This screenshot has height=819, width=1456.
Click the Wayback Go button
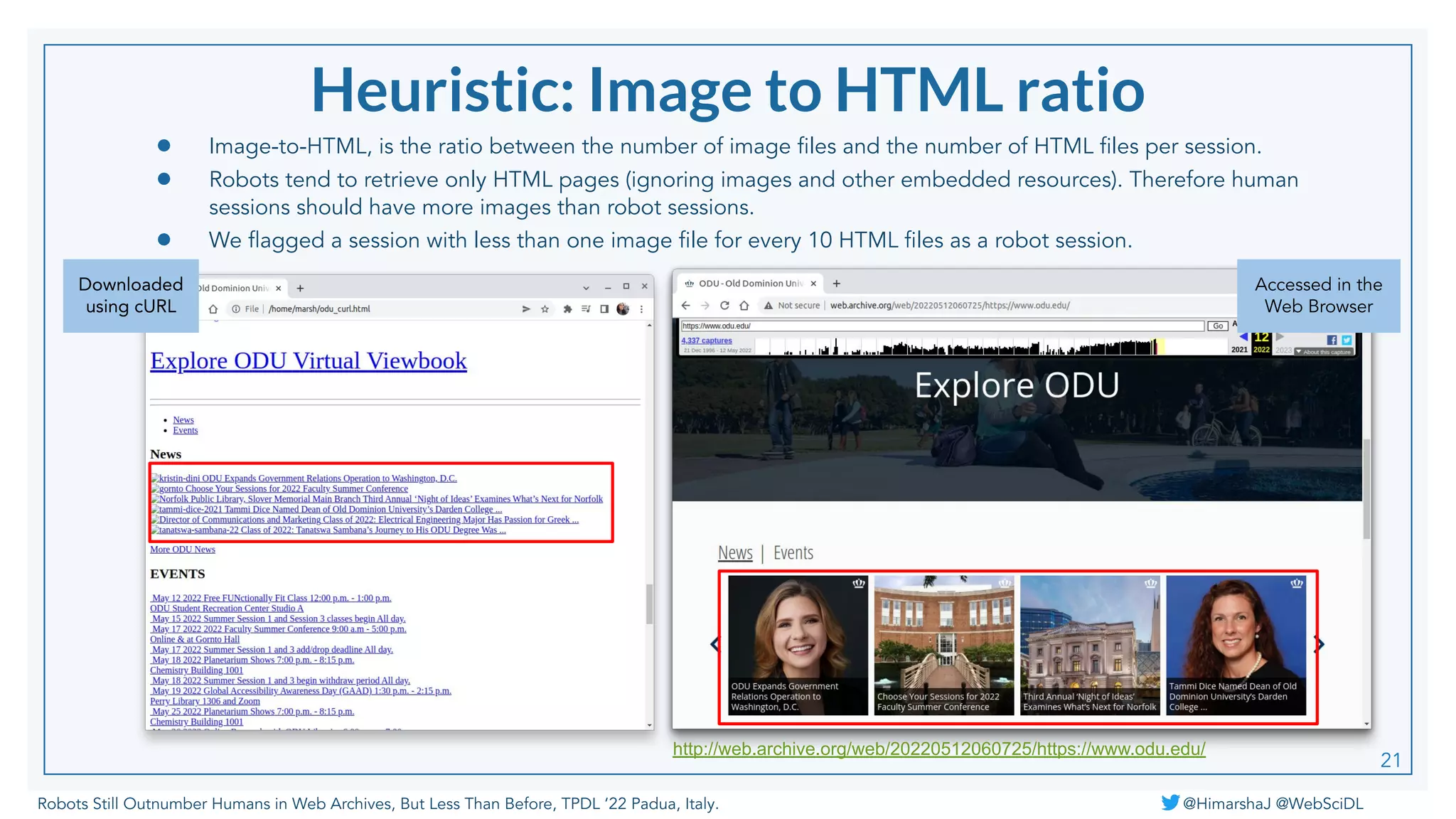click(1218, 326)
